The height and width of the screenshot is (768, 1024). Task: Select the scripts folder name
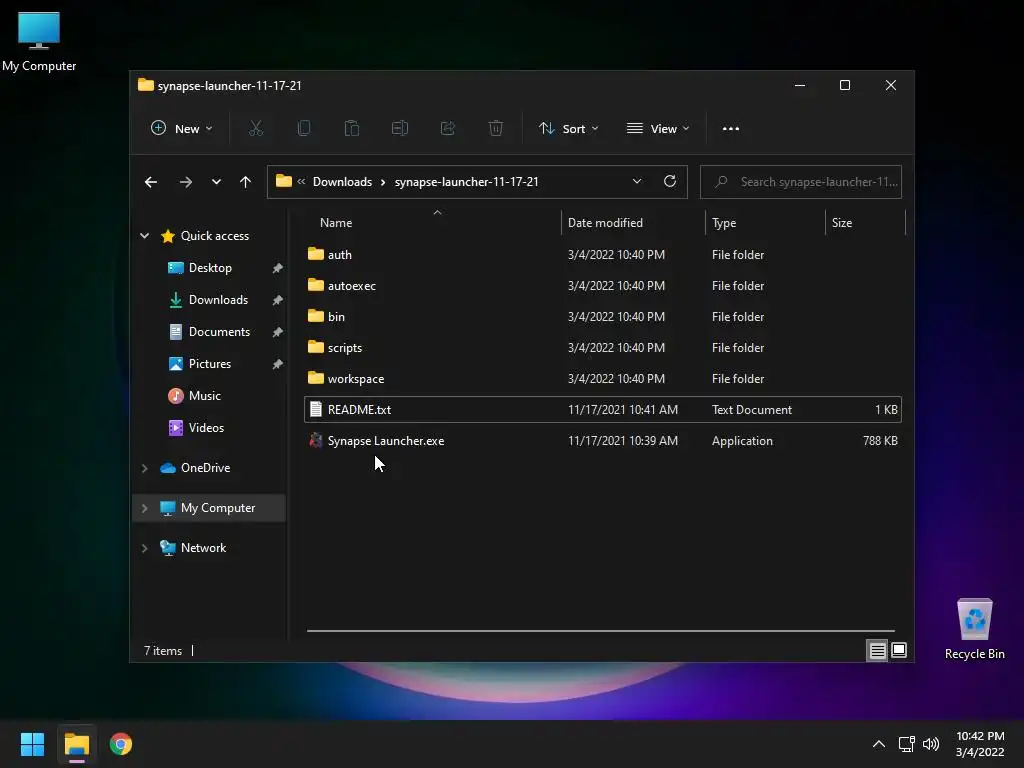pyautogui.click(x=345, y=347)
